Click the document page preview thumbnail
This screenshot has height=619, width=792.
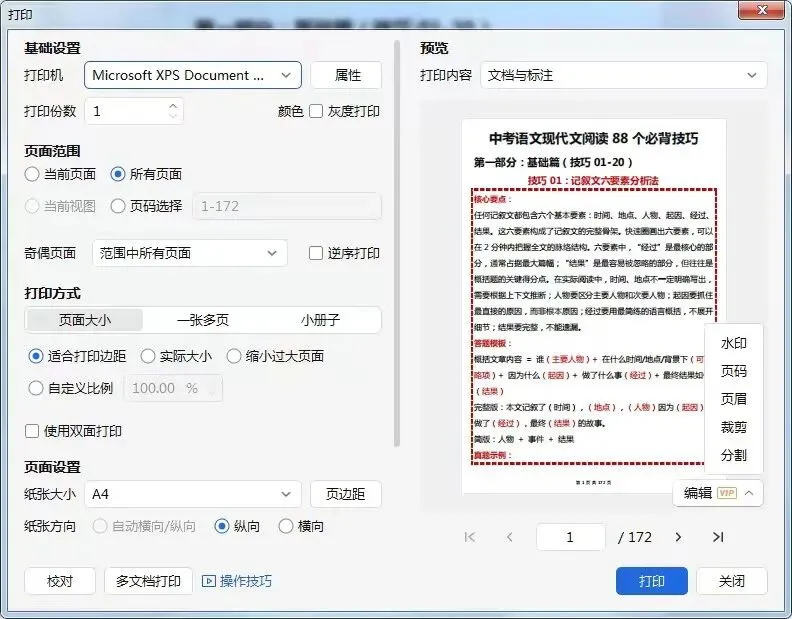coord(593,306)
